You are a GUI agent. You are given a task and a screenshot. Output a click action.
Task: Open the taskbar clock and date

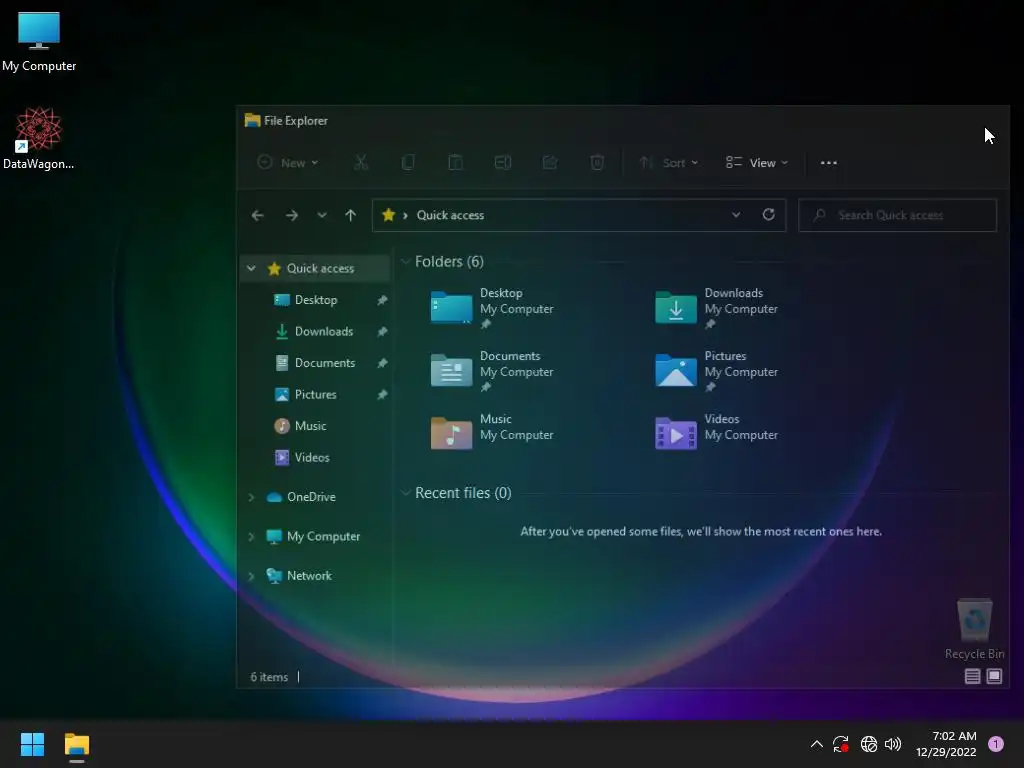pos(946,744)
